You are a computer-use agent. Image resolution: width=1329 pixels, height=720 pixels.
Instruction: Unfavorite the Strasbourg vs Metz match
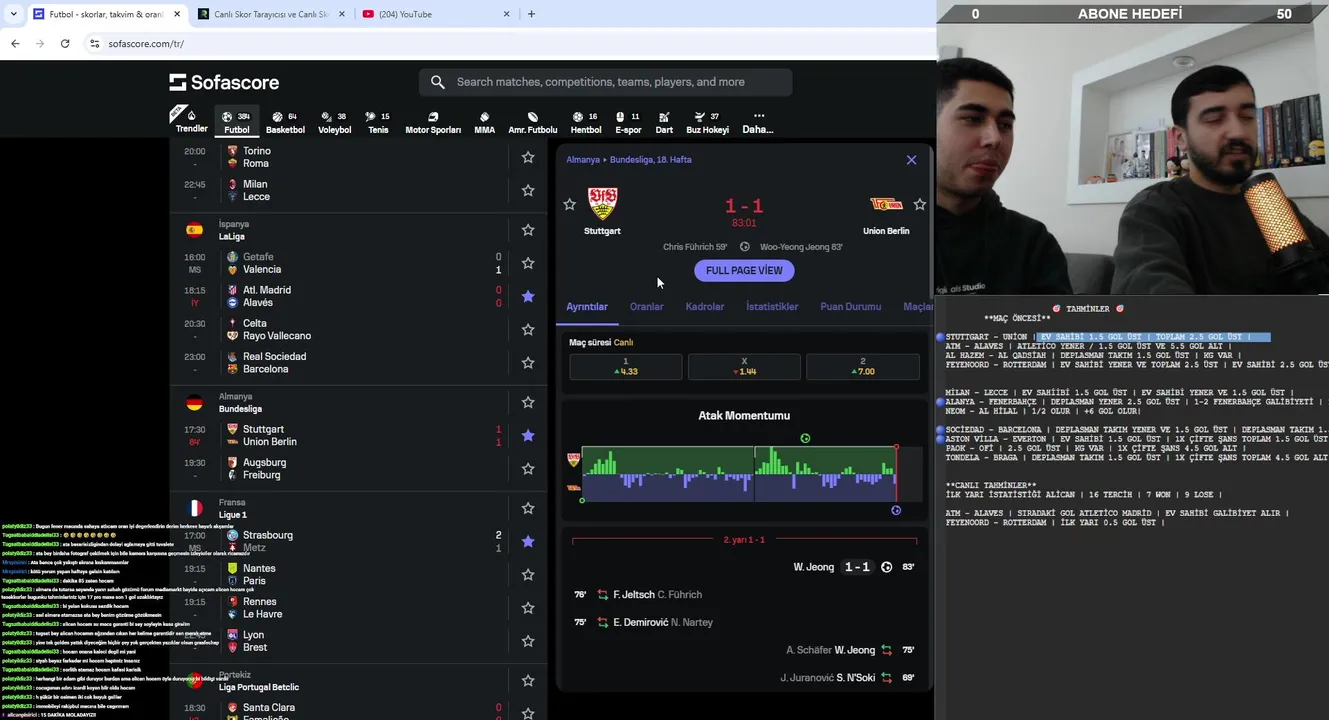pyautogui.click(x=528, y=541)
